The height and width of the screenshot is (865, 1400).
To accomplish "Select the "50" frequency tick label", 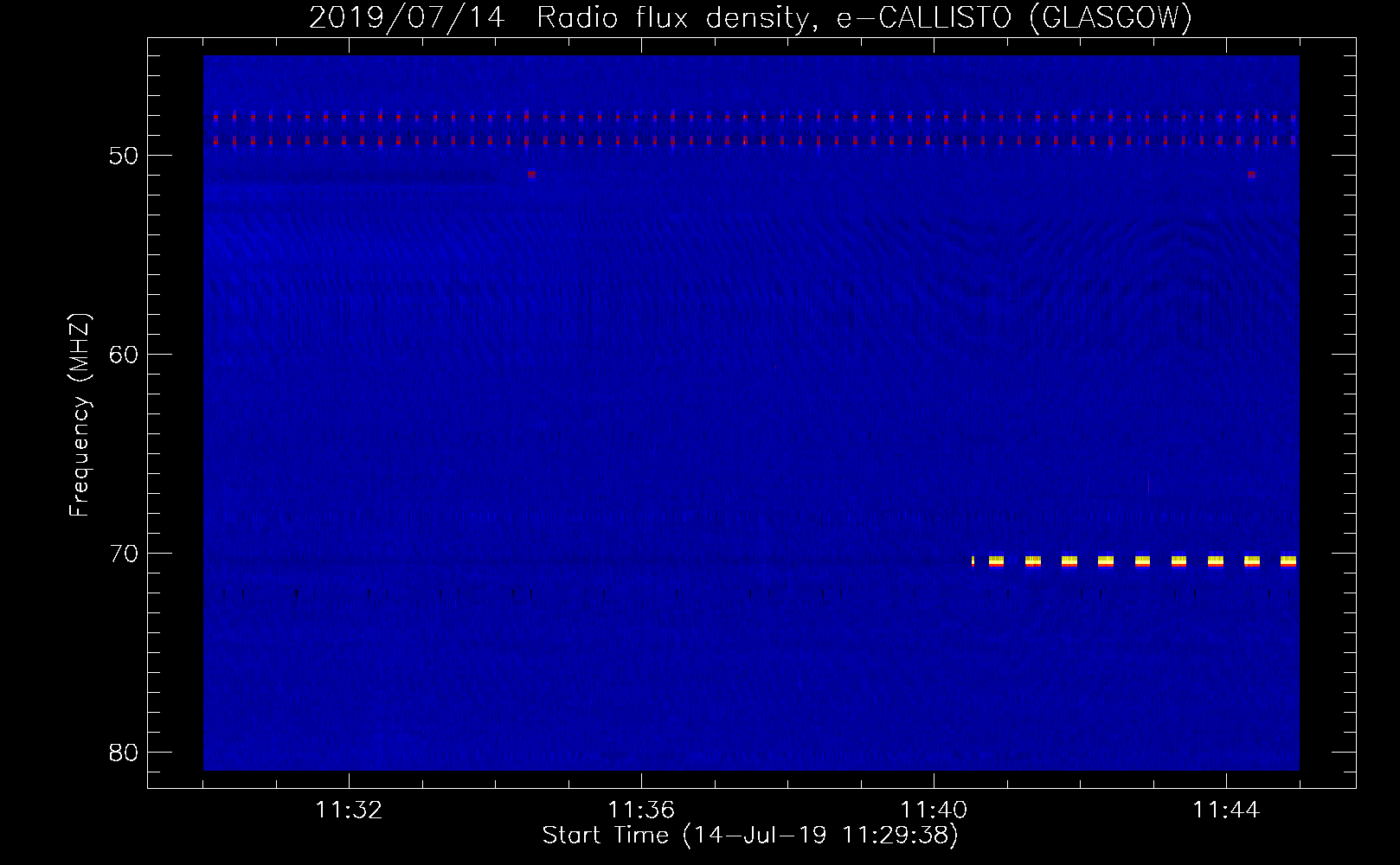I will pyautogui.click(x=124, y=156).
